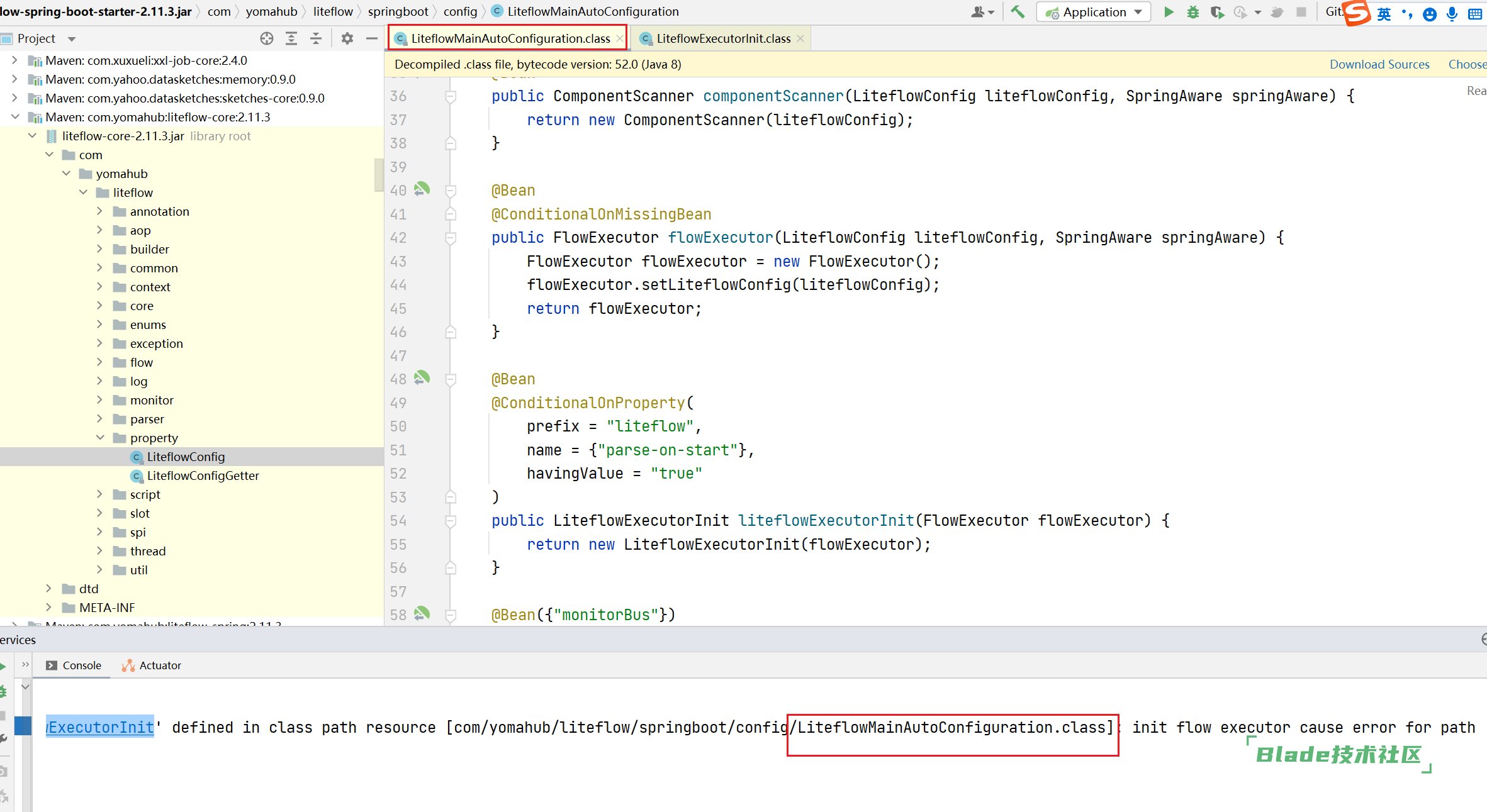Expand Maven xxl-job-core:2.4.0 node

tap(15, 60)
